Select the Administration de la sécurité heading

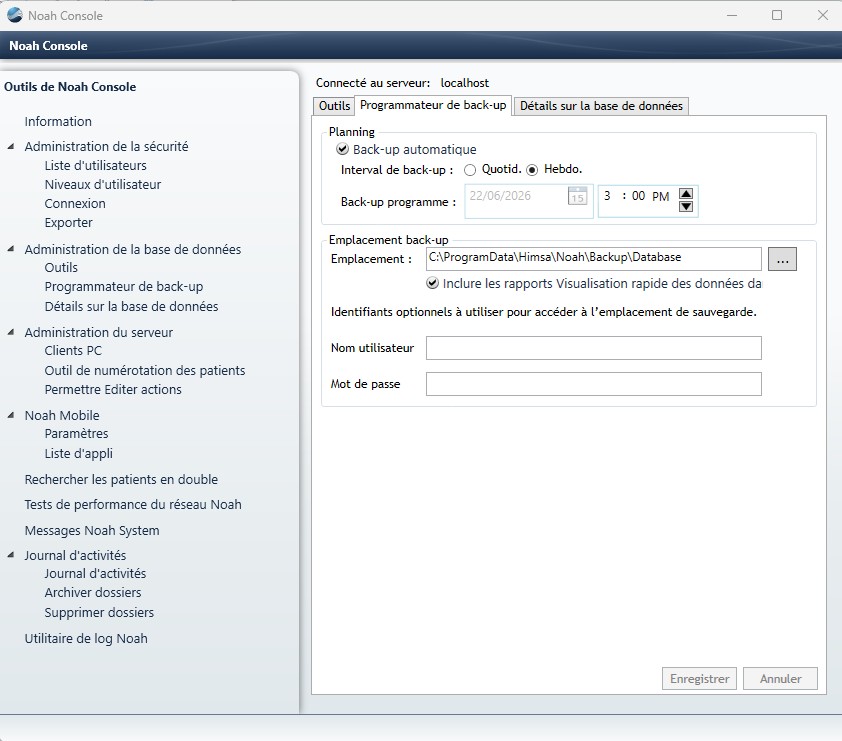click(x=106, y=147)
